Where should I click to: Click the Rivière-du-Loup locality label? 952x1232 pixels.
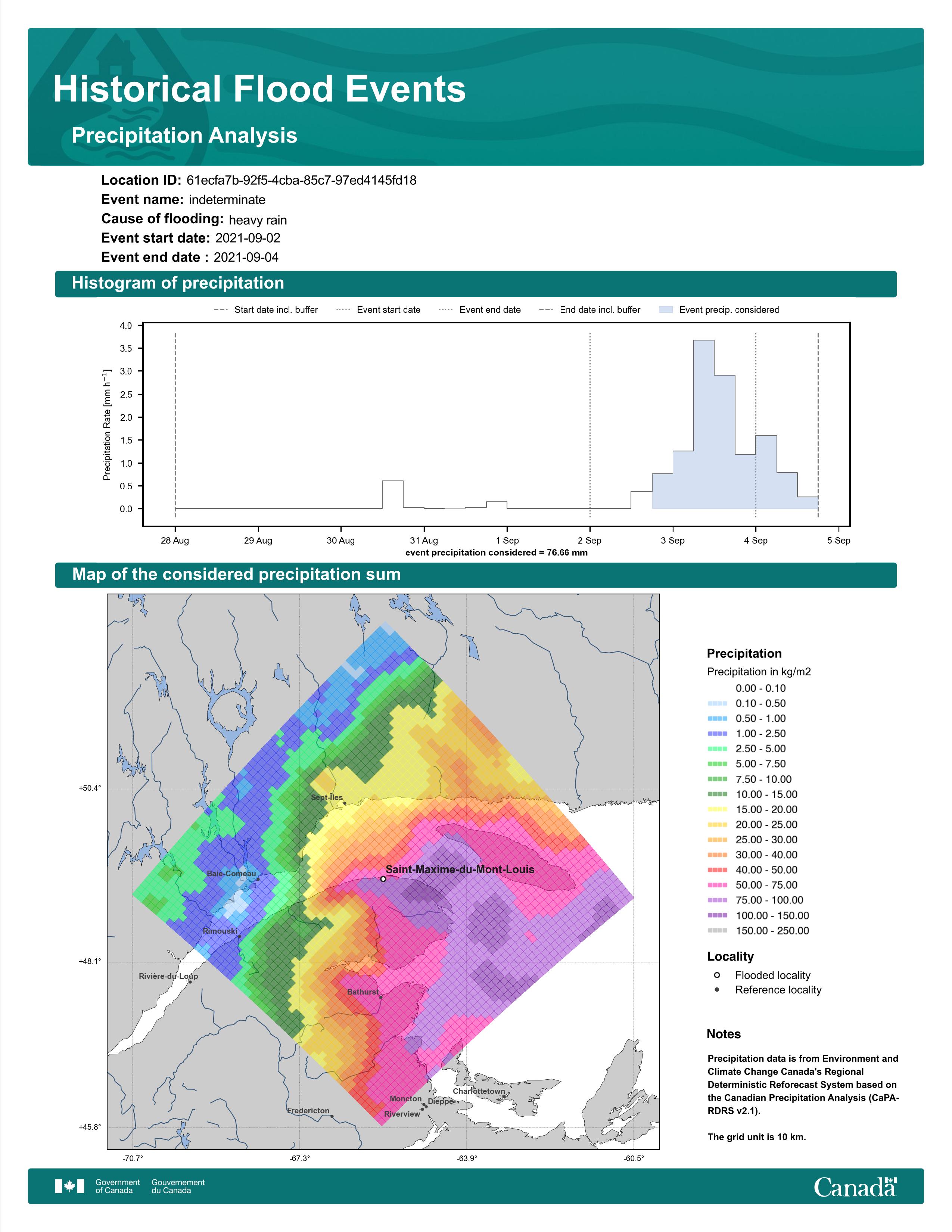(168, 977)
